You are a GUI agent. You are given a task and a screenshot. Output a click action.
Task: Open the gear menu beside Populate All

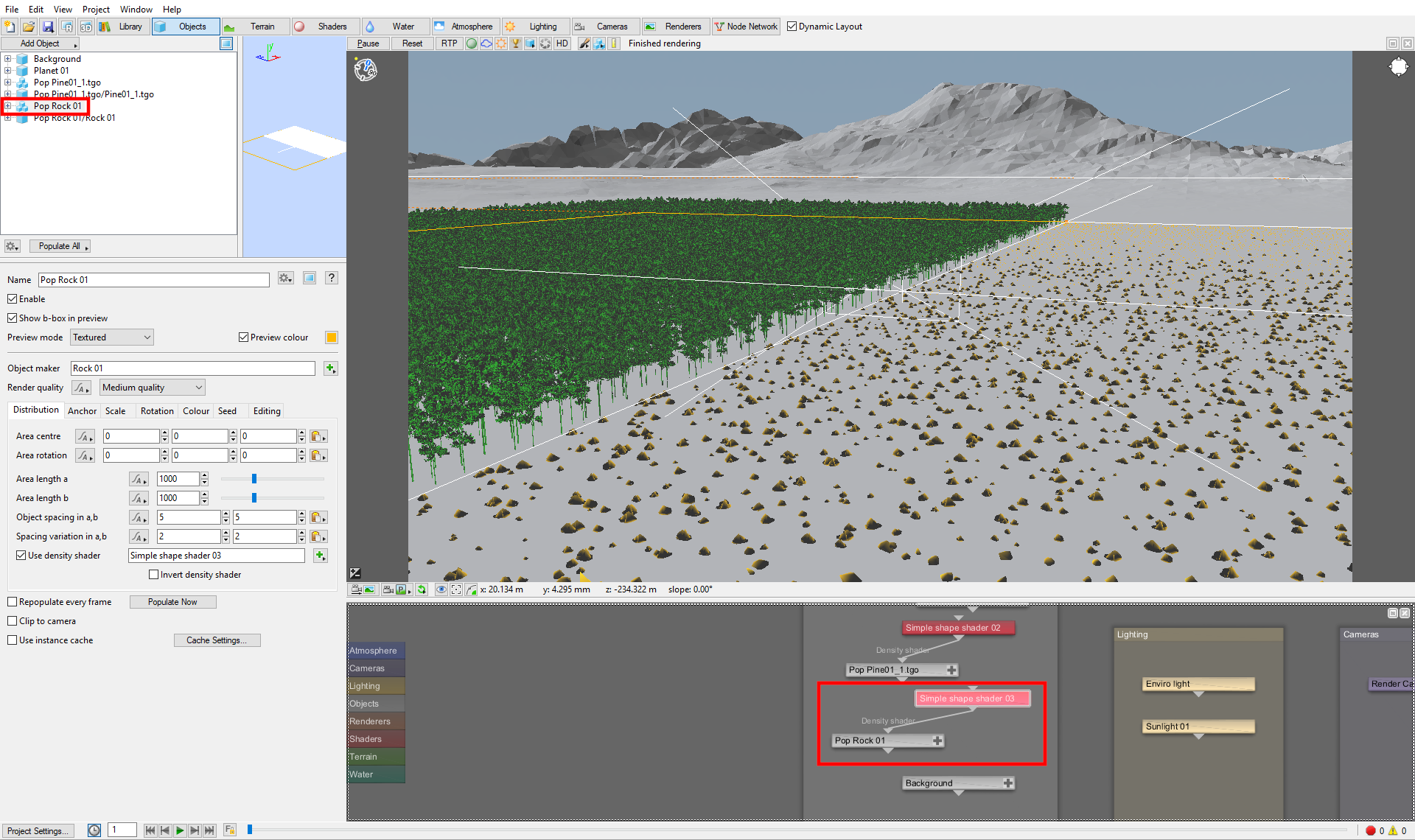tap(12, 246)
